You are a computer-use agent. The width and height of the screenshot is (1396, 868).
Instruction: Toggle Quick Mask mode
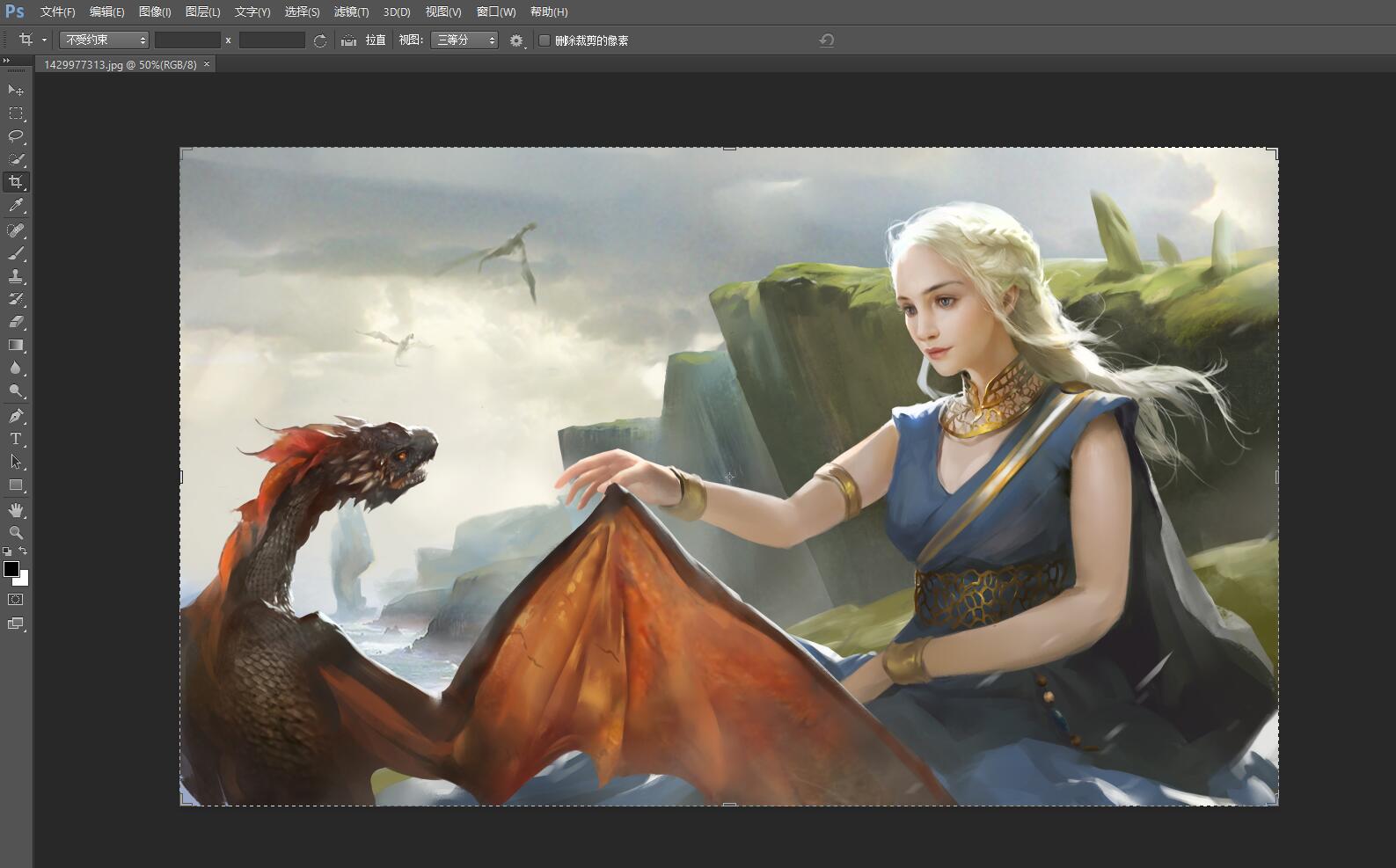(x=16, y=600)
